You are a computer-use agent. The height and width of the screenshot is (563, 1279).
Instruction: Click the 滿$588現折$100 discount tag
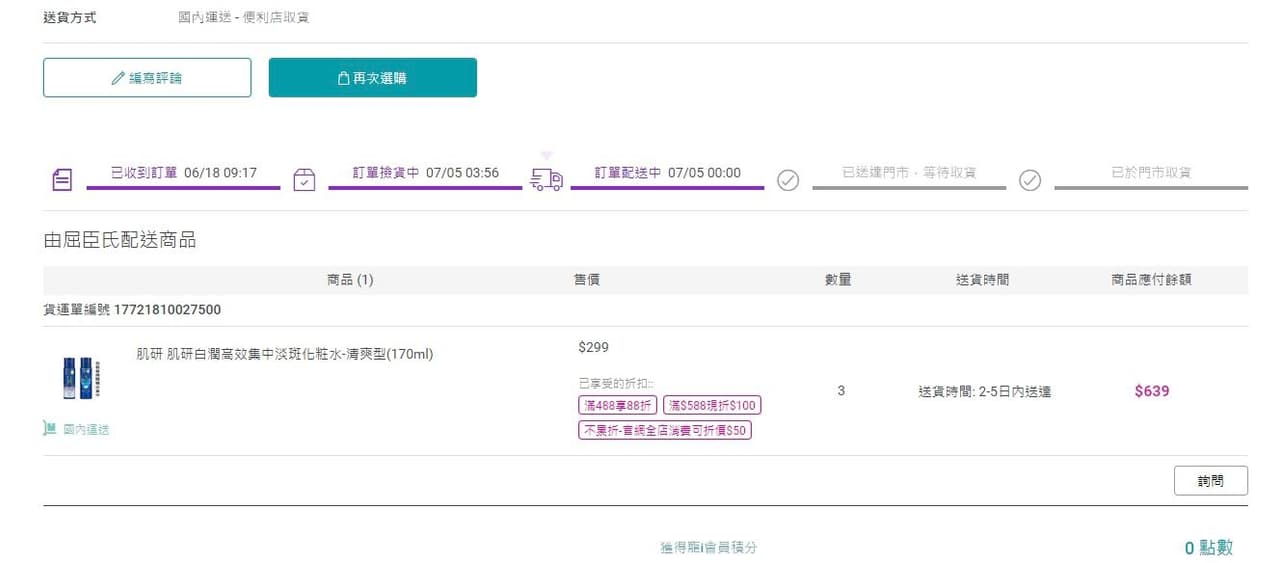[711, 405]
